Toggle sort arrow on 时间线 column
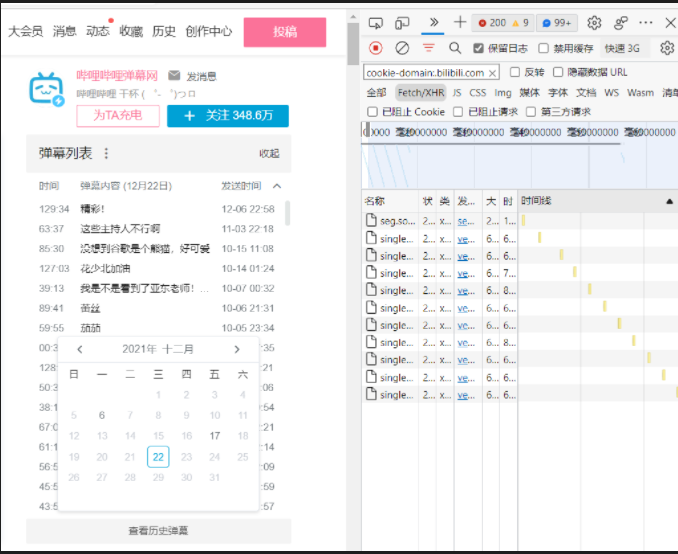 [669, 201]
